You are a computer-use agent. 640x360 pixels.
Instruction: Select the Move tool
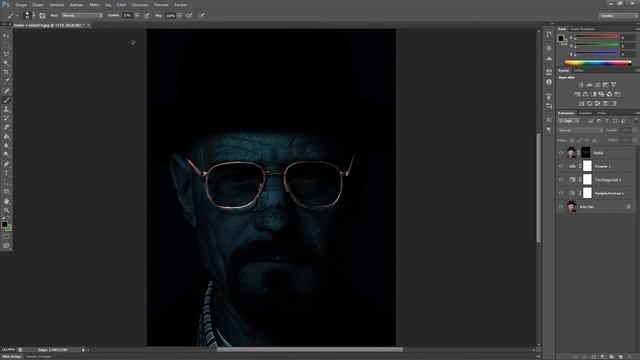coord(6,36)
